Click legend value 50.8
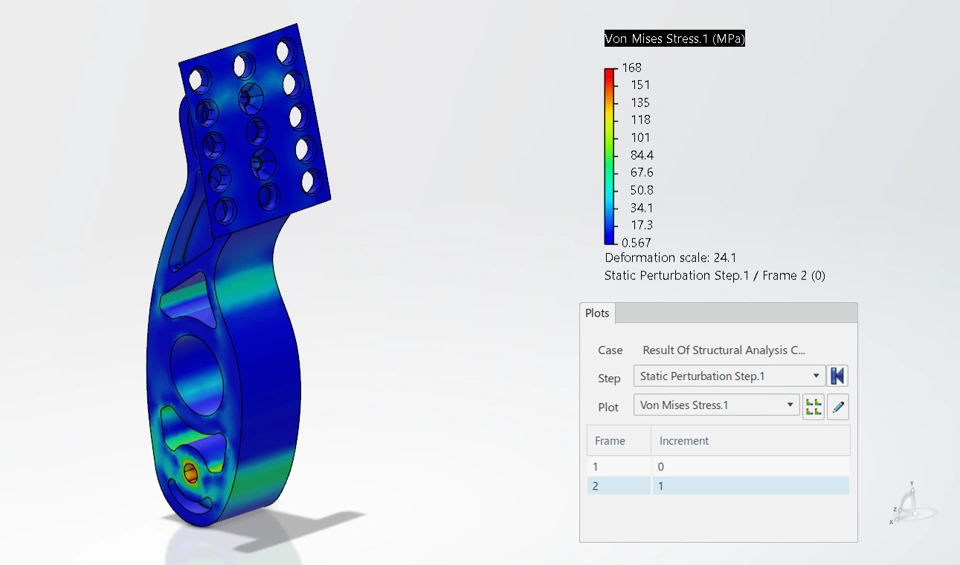Viewport: 960px width, 565px height. pos(642,190)
